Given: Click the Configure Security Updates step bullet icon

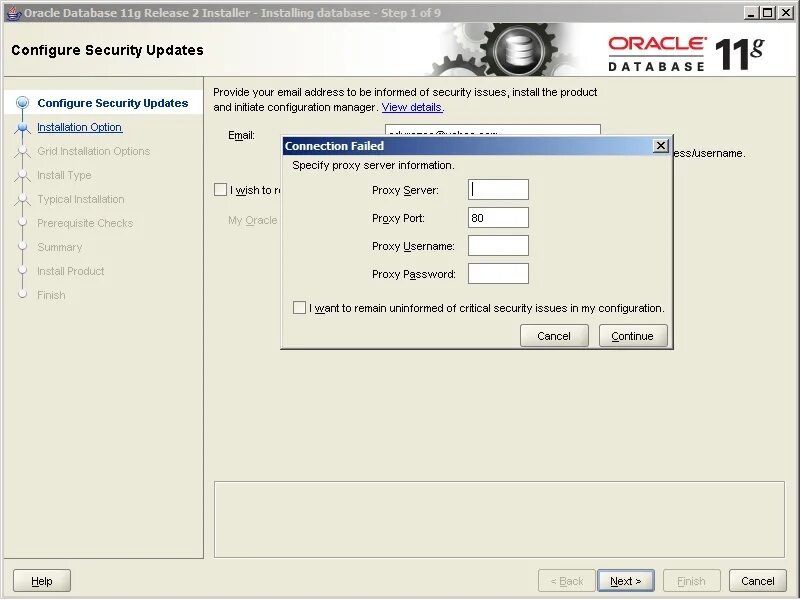Looking at the screenshot, I should (22, 103).
